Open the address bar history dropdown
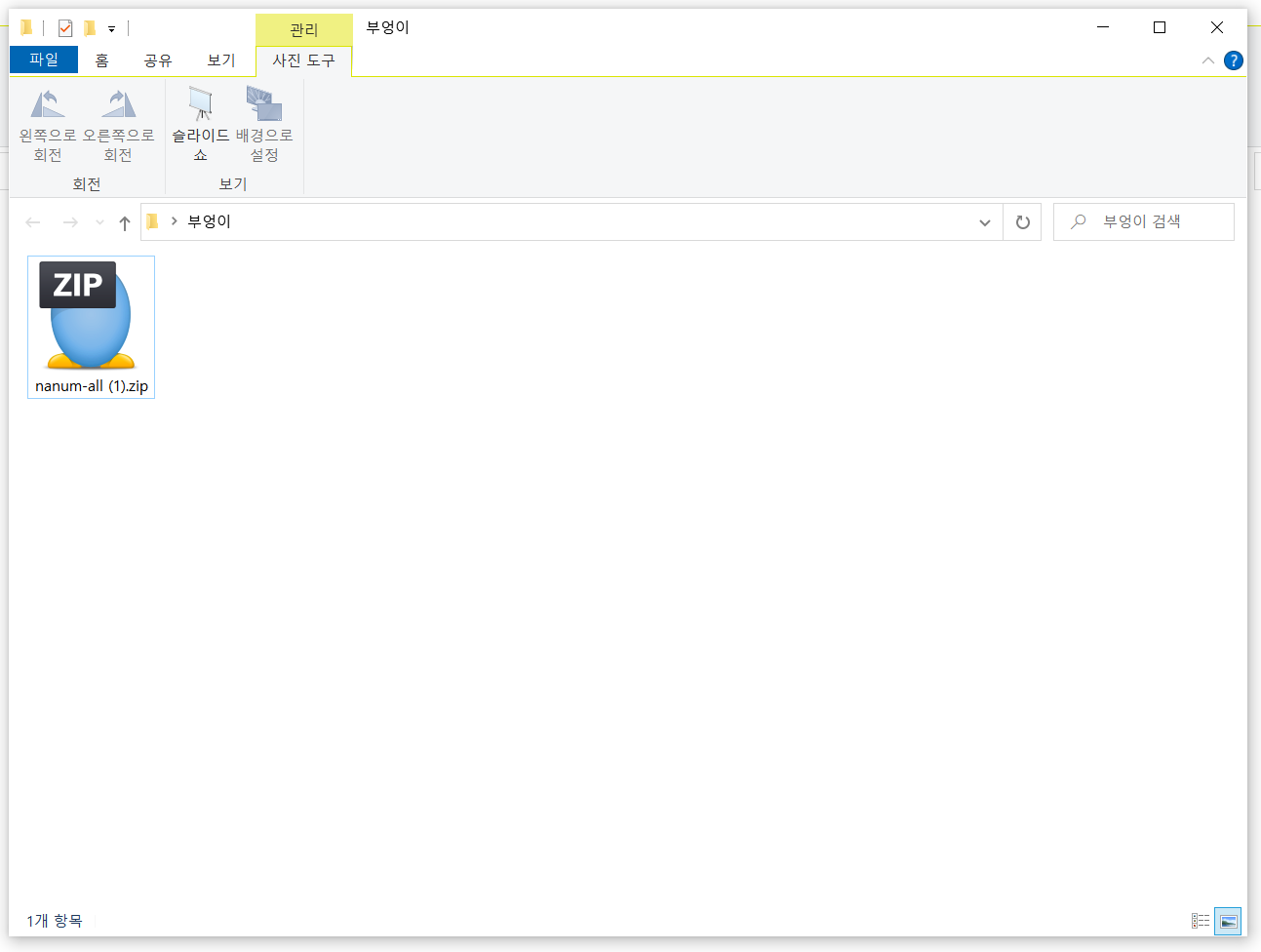This screenshot has width=1261, height=952. [985, 222]
